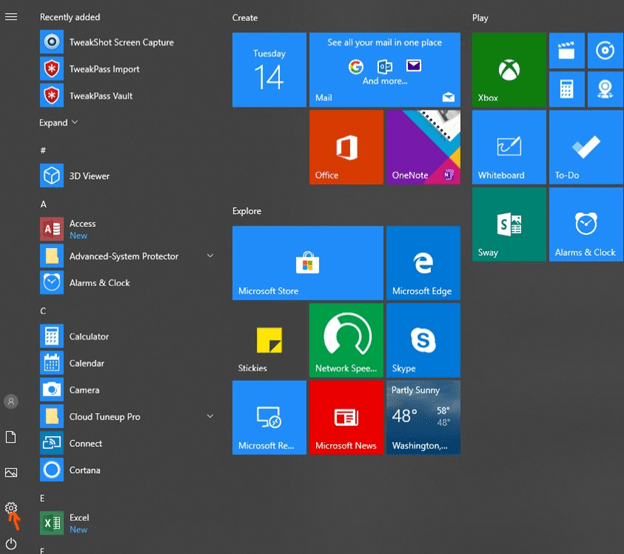624x554 pixels.
Task: Click the letter C section header
Action: [43, 311]
